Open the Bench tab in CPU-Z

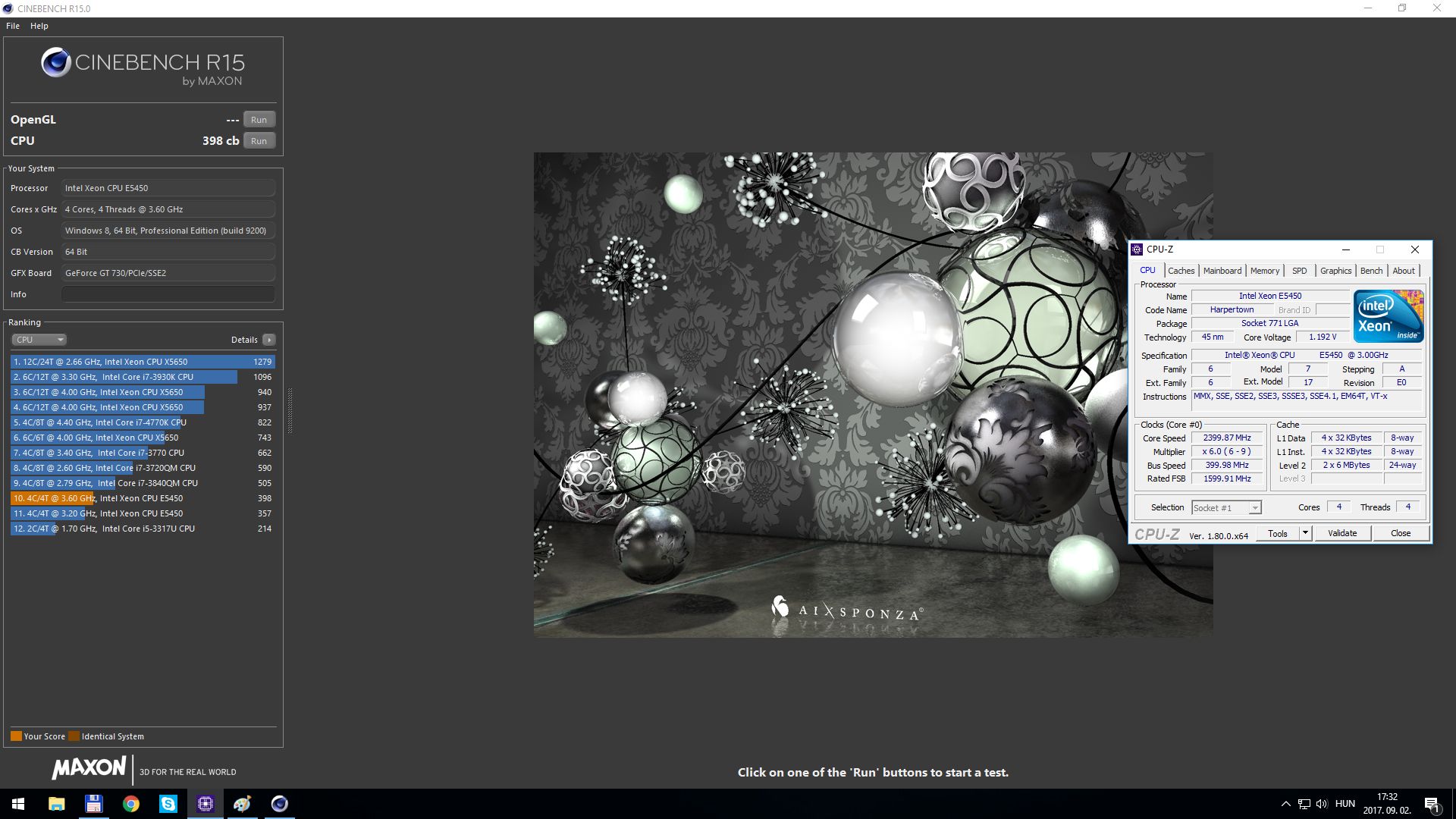[1371, 271]
